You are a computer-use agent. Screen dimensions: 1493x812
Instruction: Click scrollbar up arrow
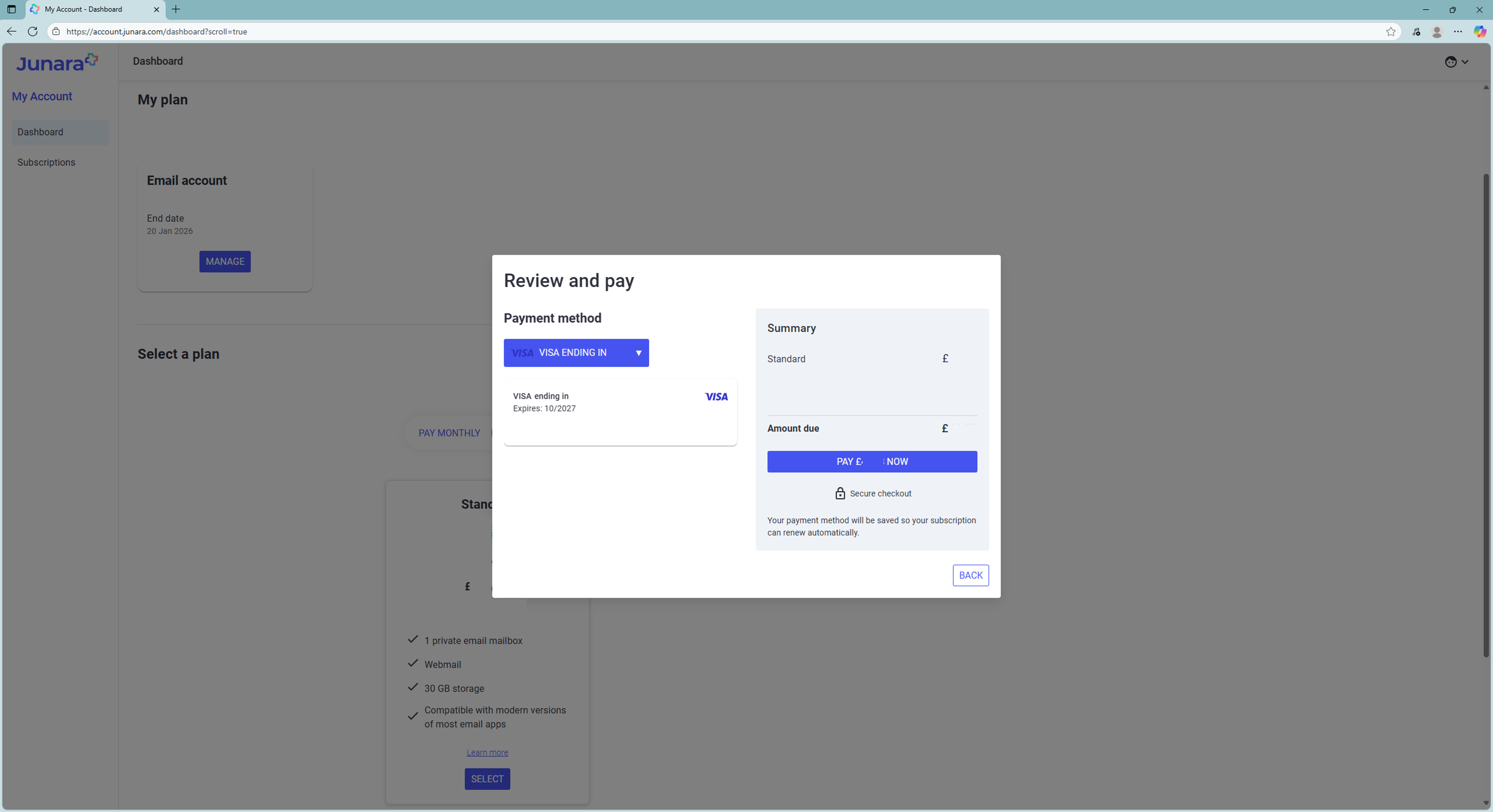[x=1486, y=88]
